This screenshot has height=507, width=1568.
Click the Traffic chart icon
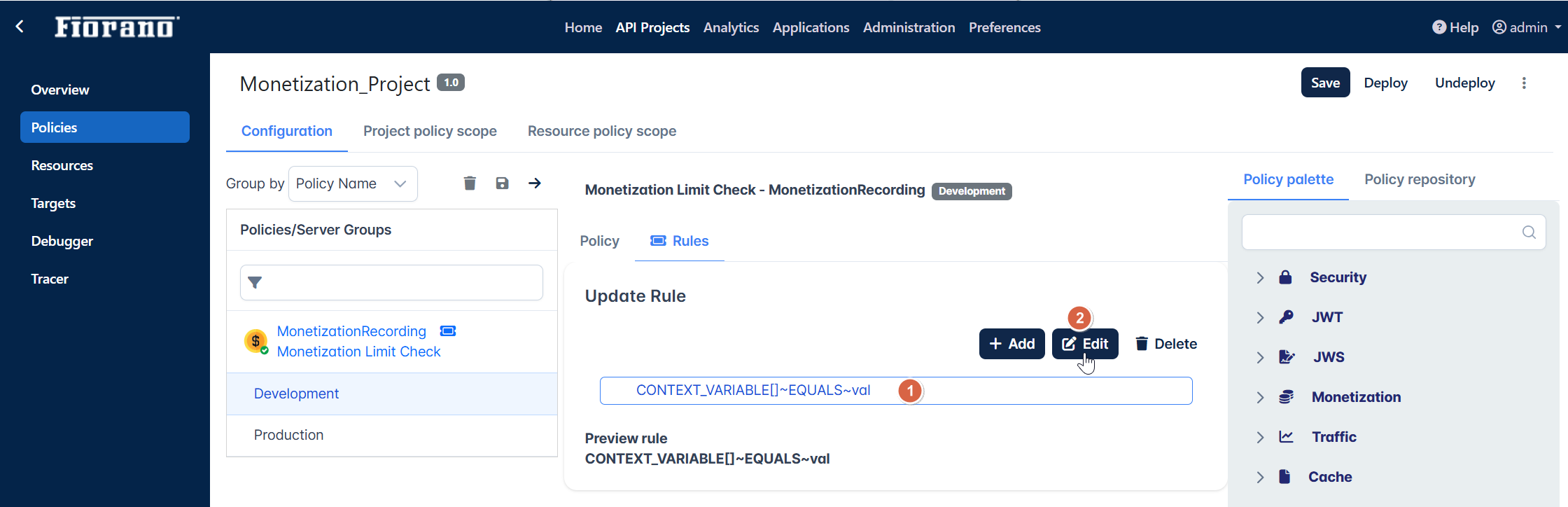click(1286, 437)
